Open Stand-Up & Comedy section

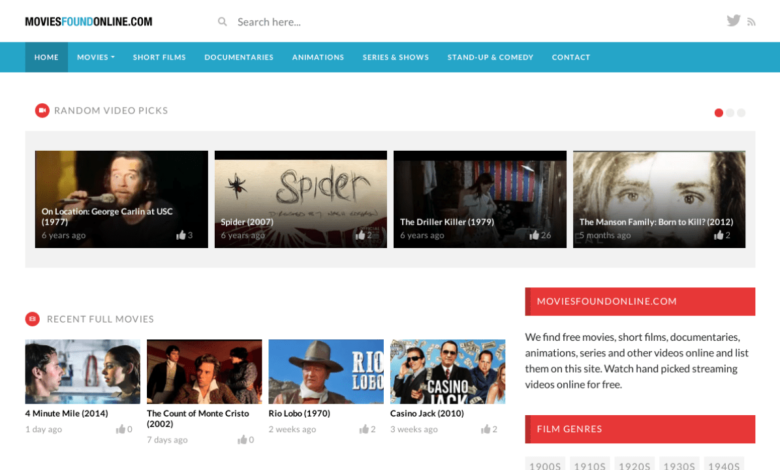click(490, 57)
